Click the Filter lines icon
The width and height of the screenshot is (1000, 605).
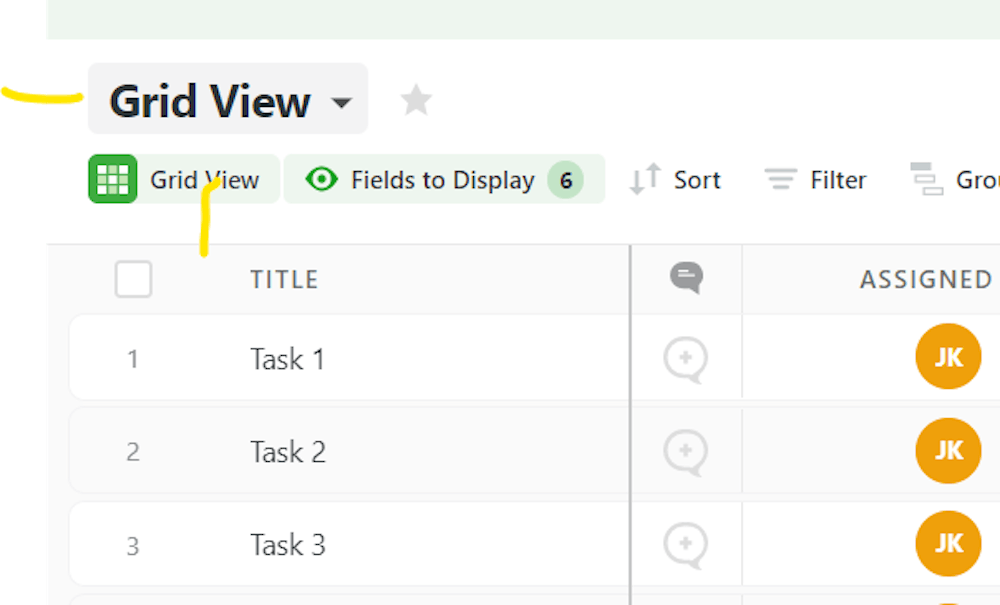point(781,179)
